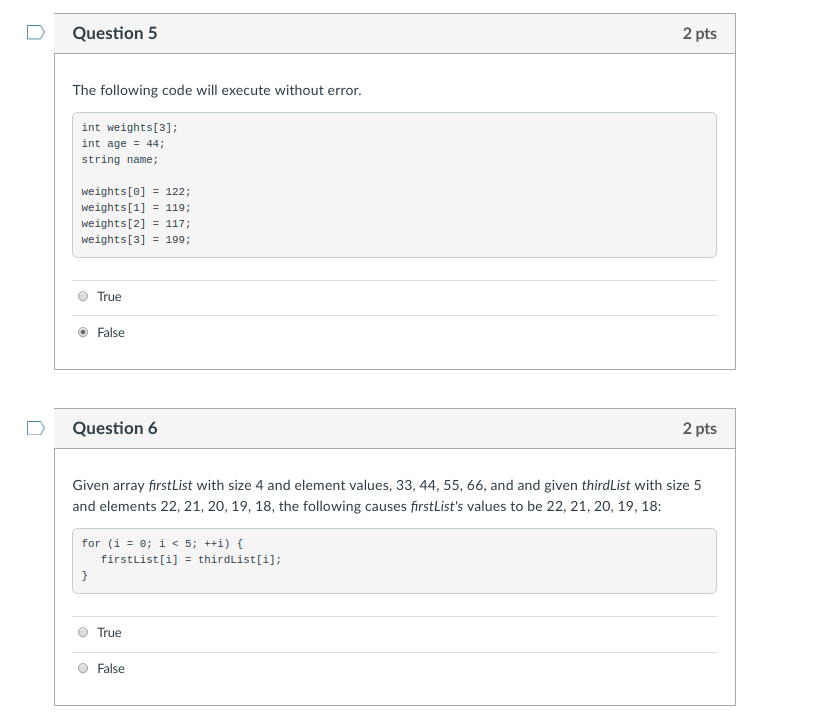Click the 2 pts label for Question 5
Viewport: 828px width, 713px height.
pos(700,33)
